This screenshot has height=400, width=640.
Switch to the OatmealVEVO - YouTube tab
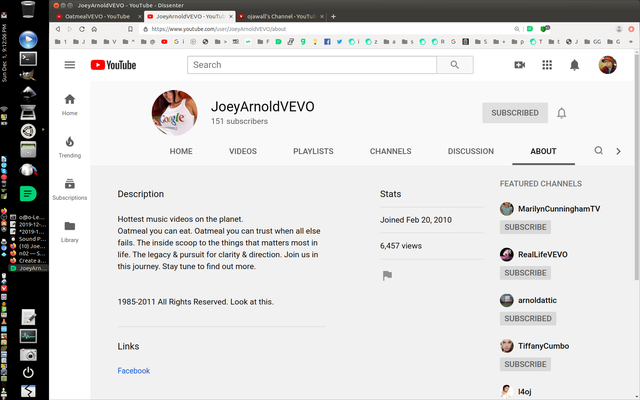click(x=98, y=17)
